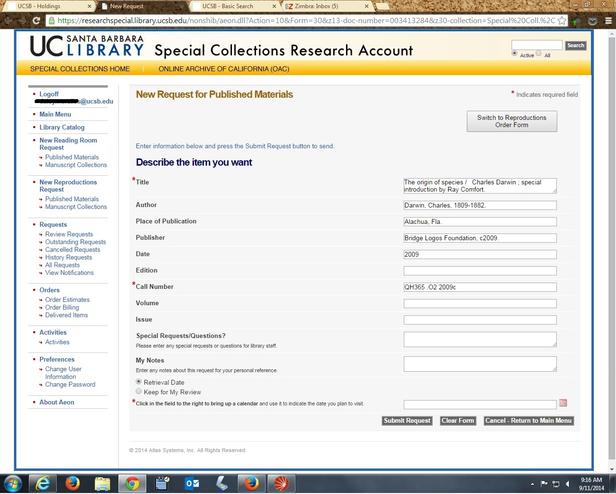Choose the All search radio button
Image resolution: width=616 pixels, height=494 pixels.
(541, 55)
